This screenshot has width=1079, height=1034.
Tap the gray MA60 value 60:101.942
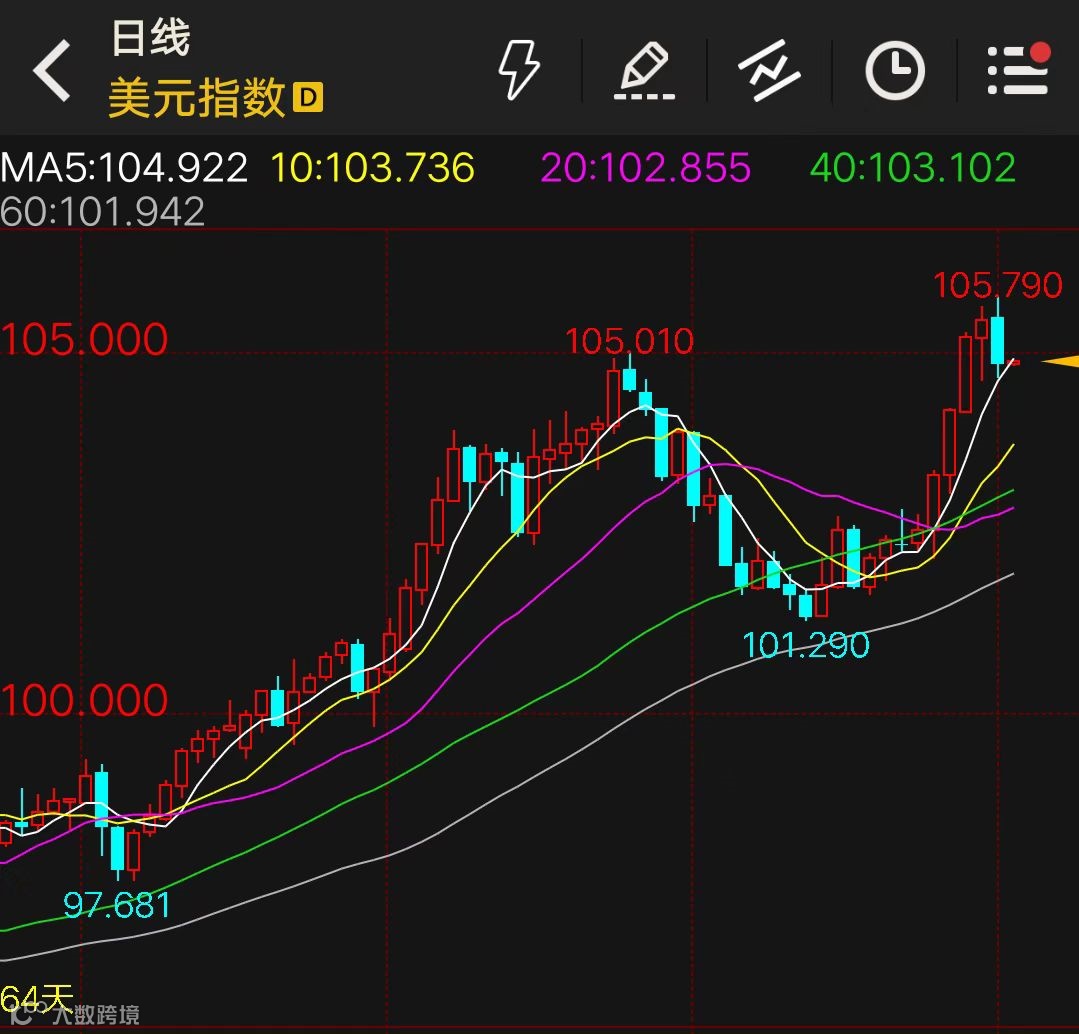(x=103, y=211)
